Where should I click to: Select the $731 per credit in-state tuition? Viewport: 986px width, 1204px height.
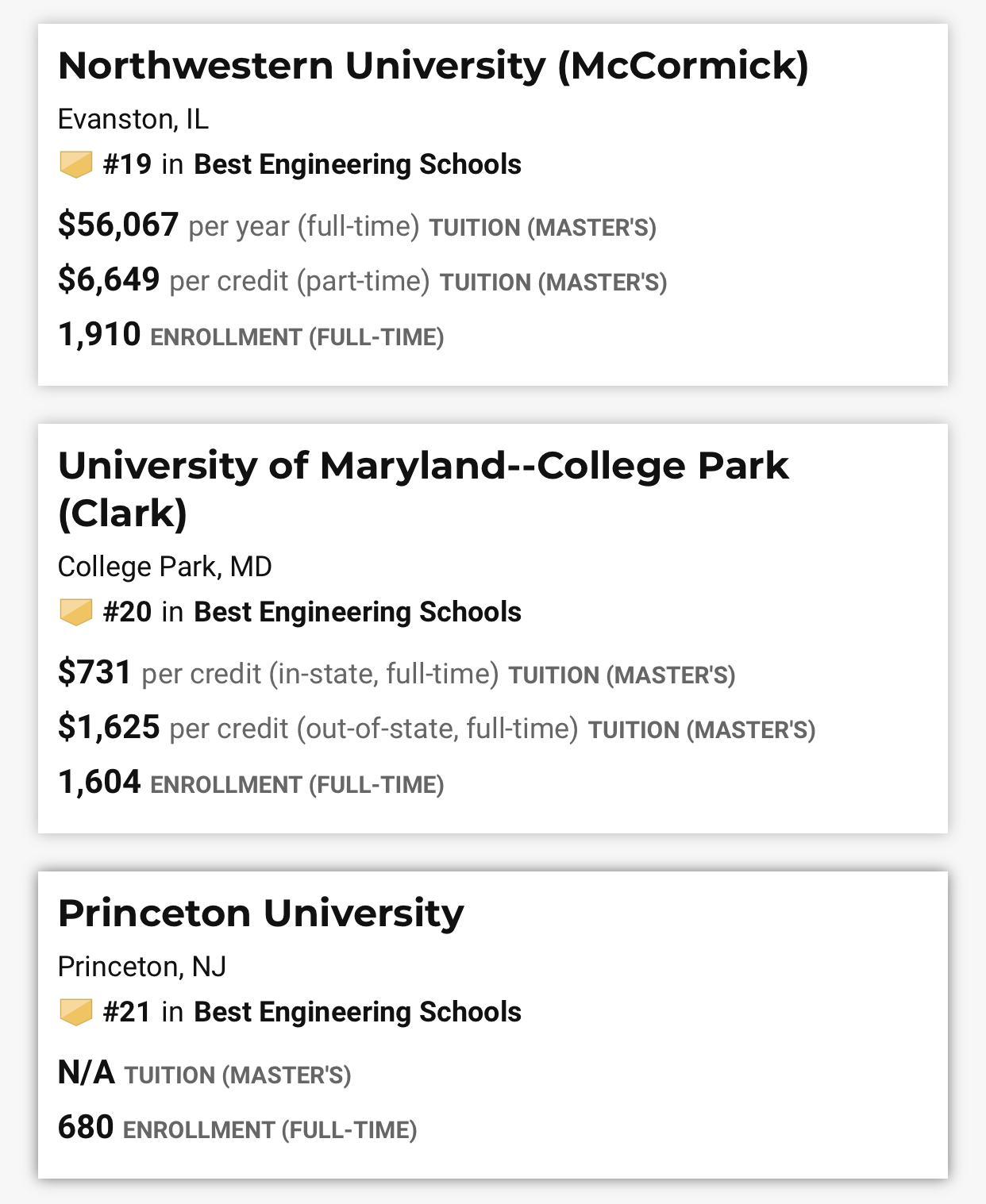(396, 674)
